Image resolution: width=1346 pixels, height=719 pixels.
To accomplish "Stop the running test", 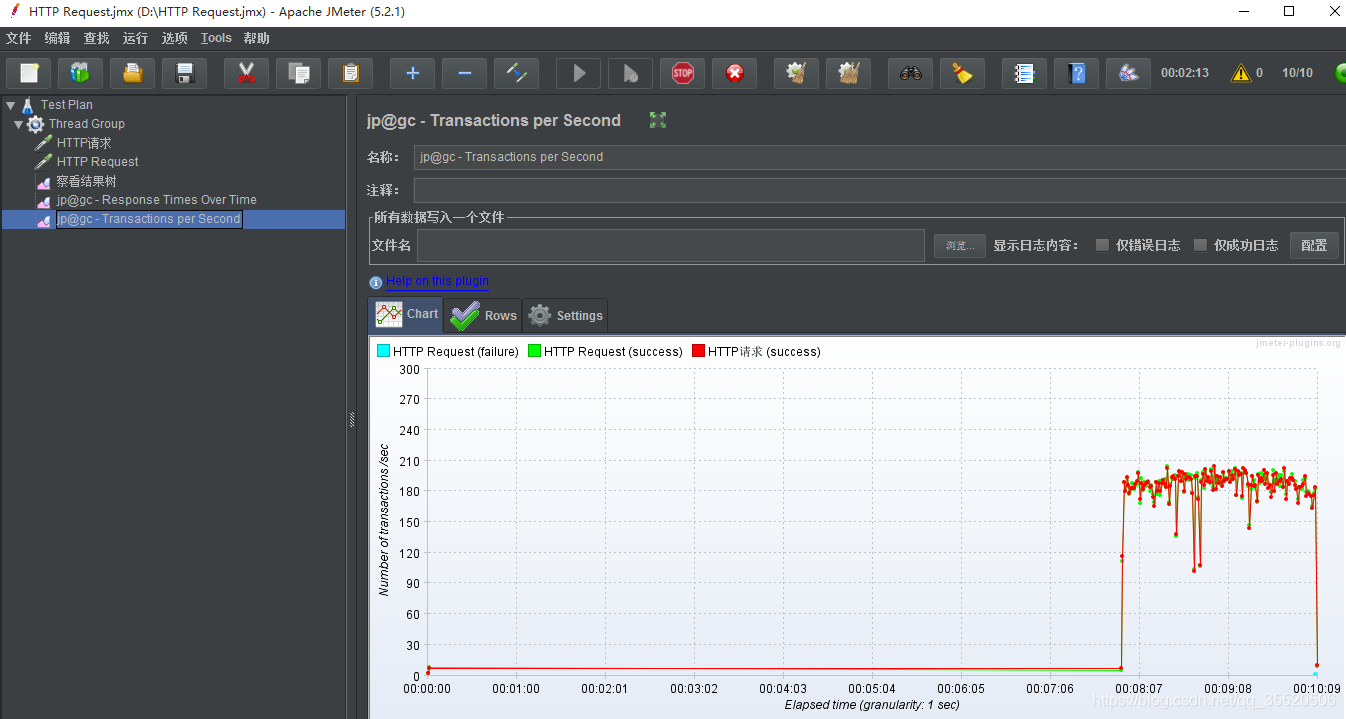I will (x=682, y=73).
